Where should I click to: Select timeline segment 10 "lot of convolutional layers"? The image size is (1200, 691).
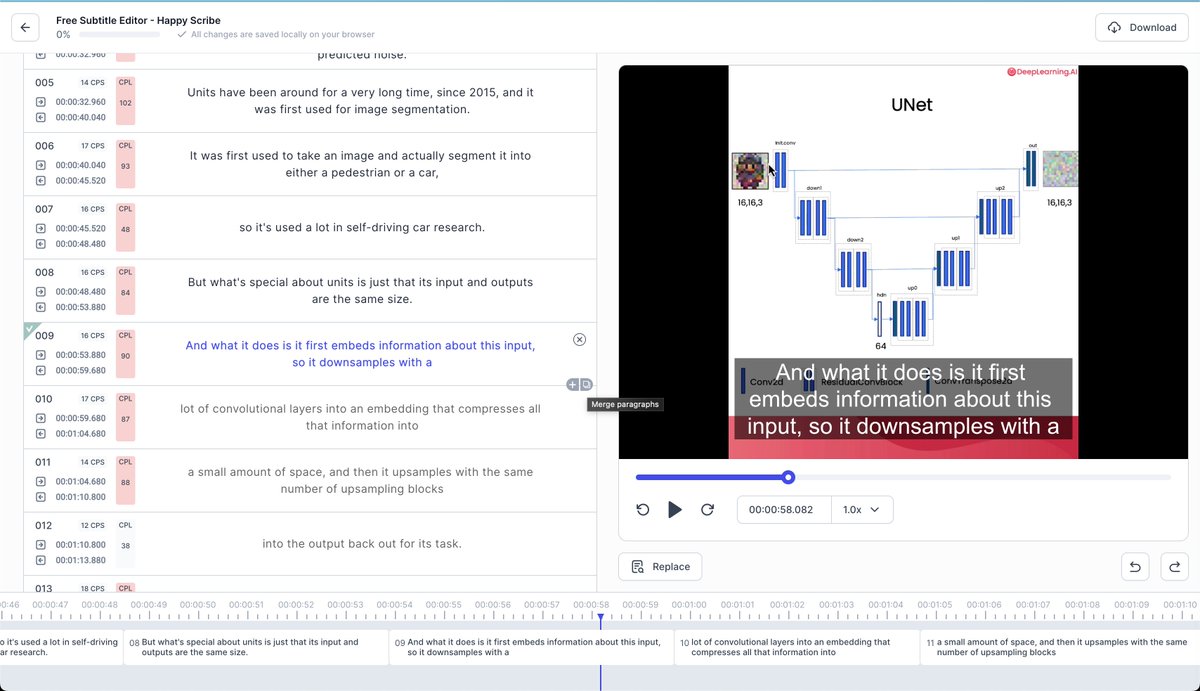(x=797, y=647)
